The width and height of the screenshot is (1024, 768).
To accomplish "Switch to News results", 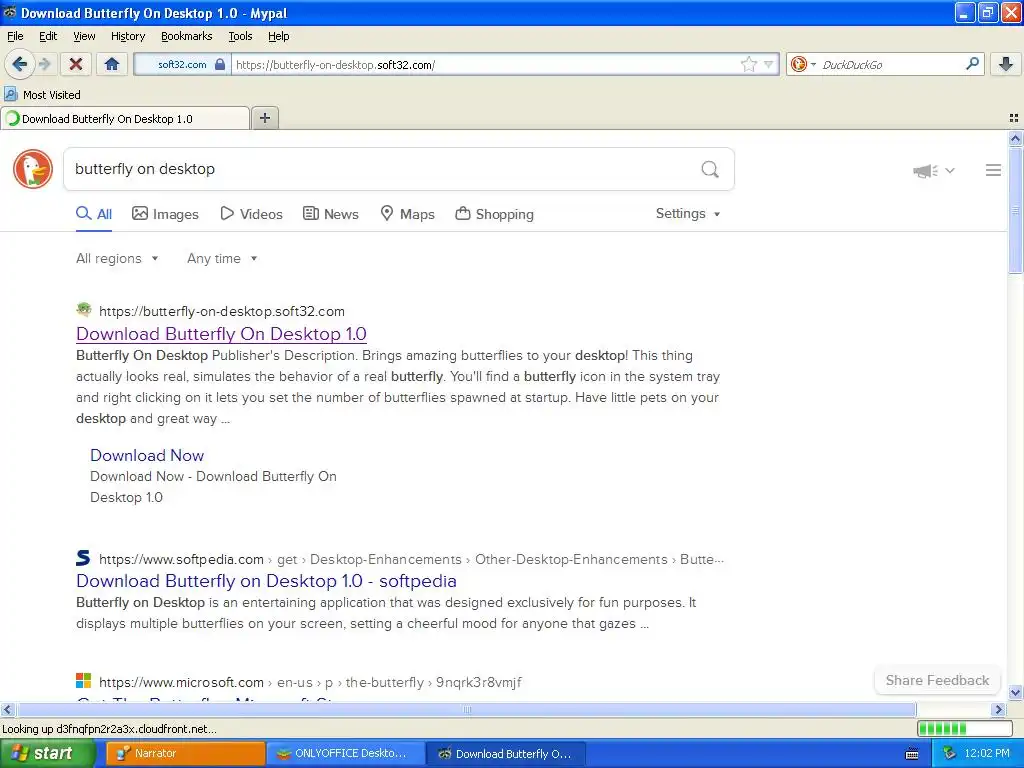I will (x=330, y=214).
